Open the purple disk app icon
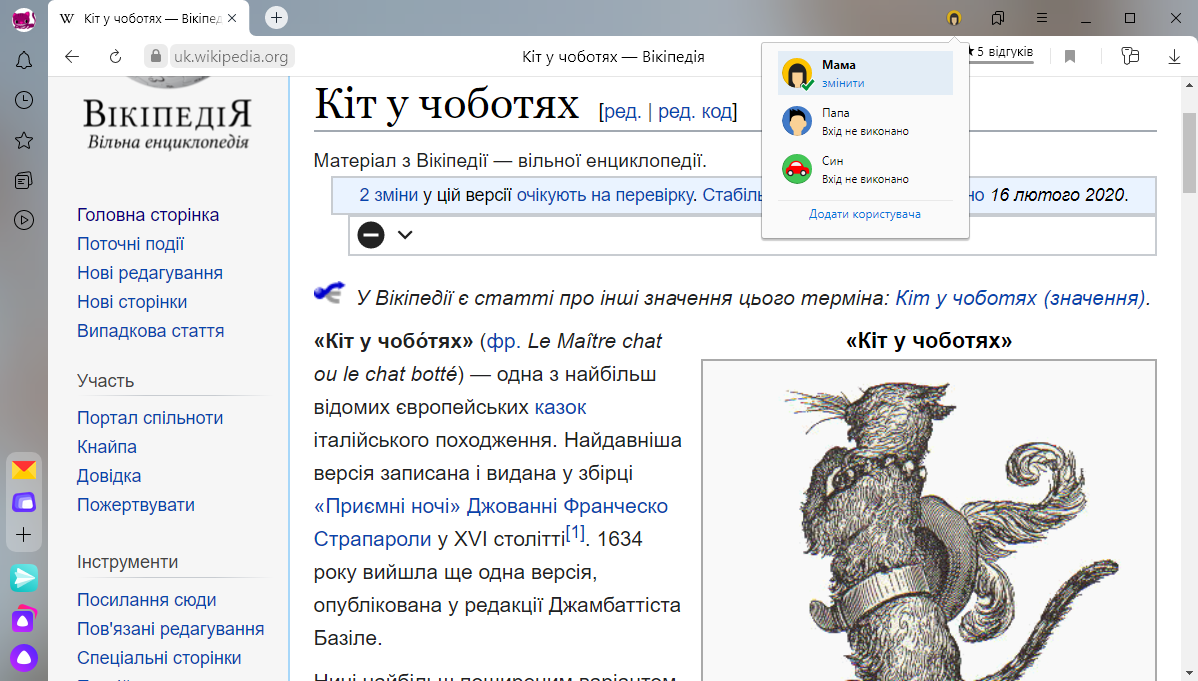The width and height of the screenshot is (1198, 681). point(24,502)
